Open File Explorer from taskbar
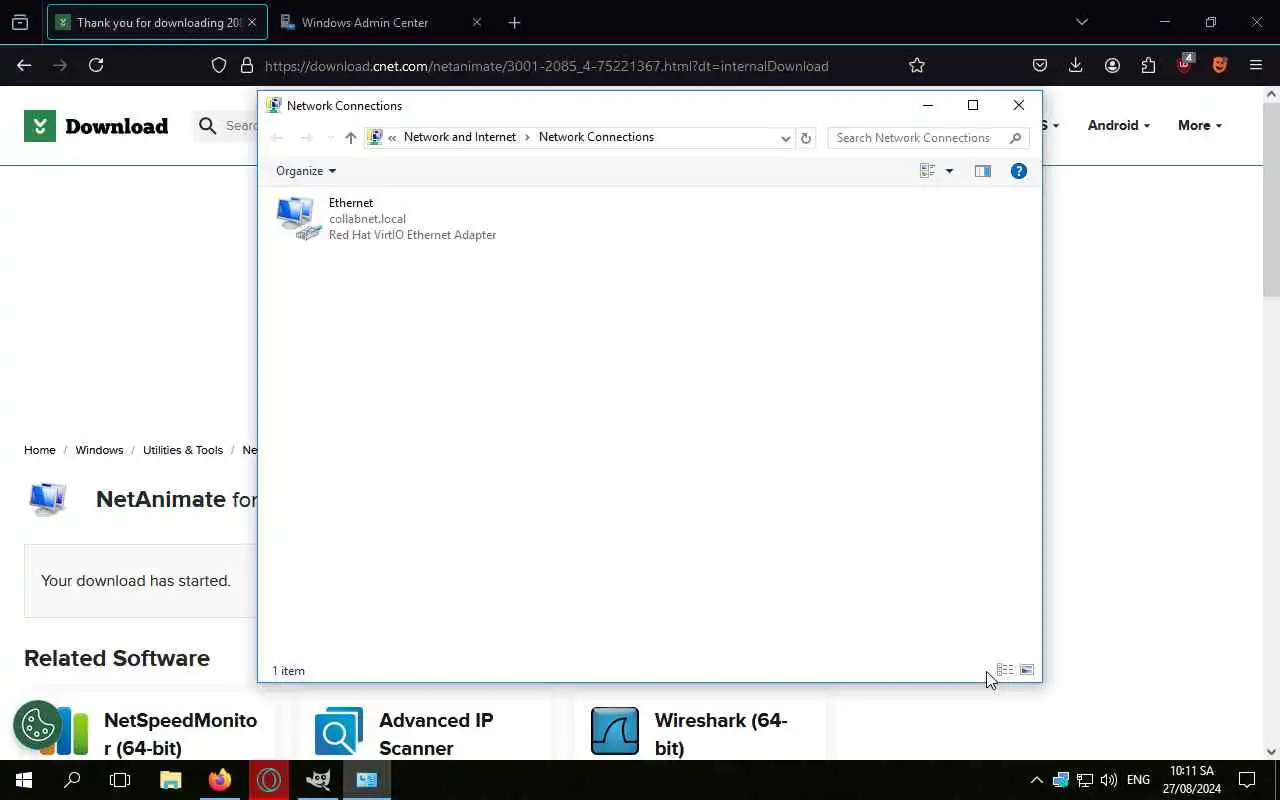 (x=171, y=780)
